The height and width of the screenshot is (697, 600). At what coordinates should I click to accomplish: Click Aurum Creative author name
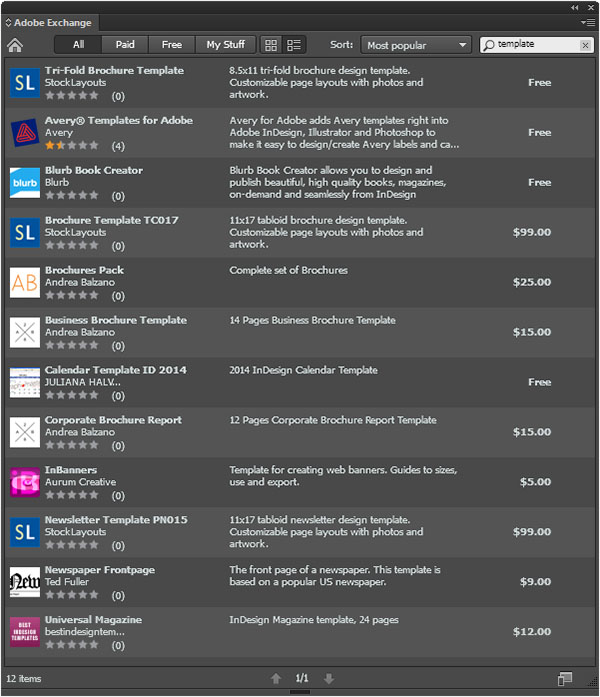coord(80,482)
